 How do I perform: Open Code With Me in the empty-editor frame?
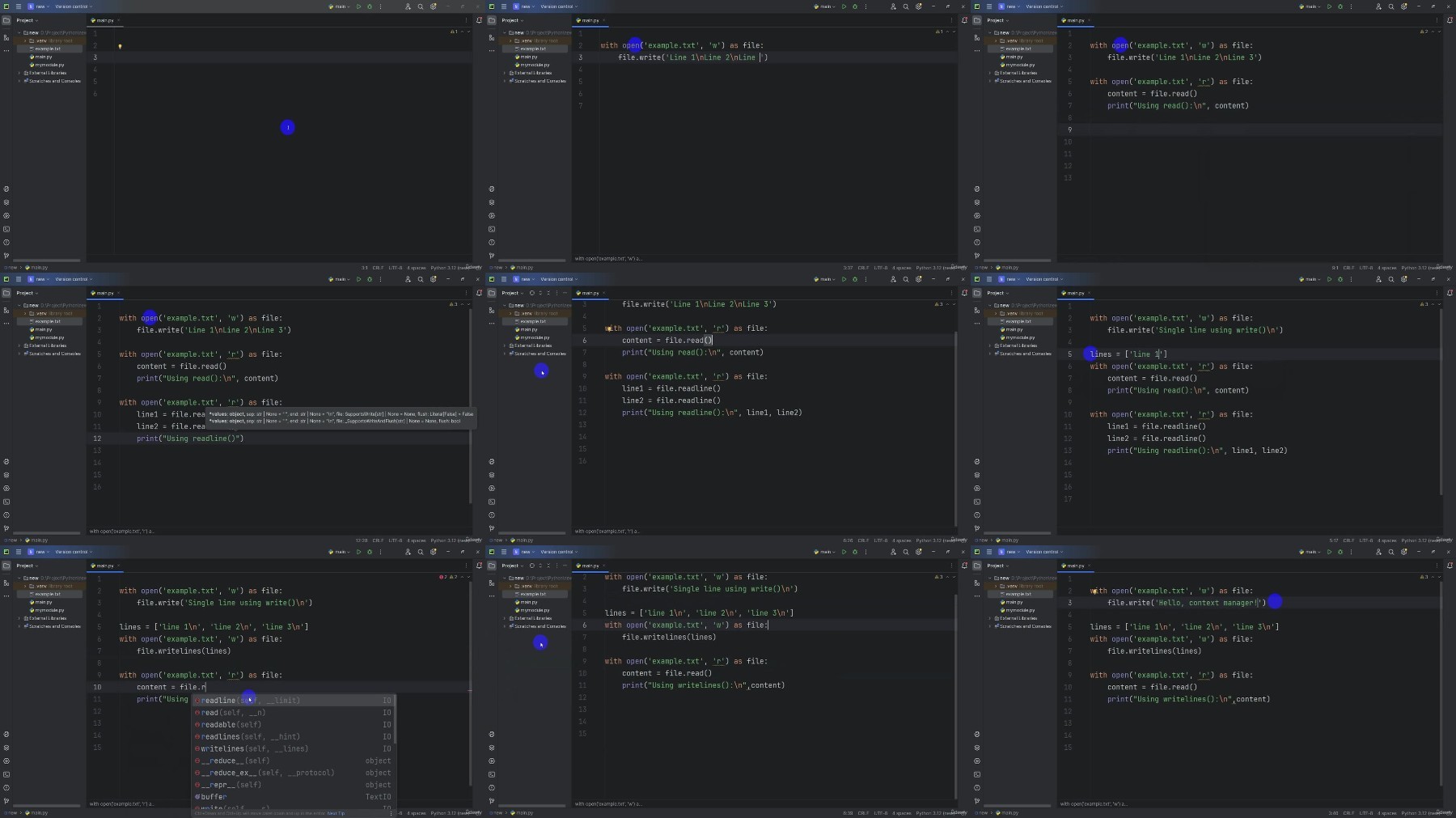pyautogui.click(x=408, y=6)
